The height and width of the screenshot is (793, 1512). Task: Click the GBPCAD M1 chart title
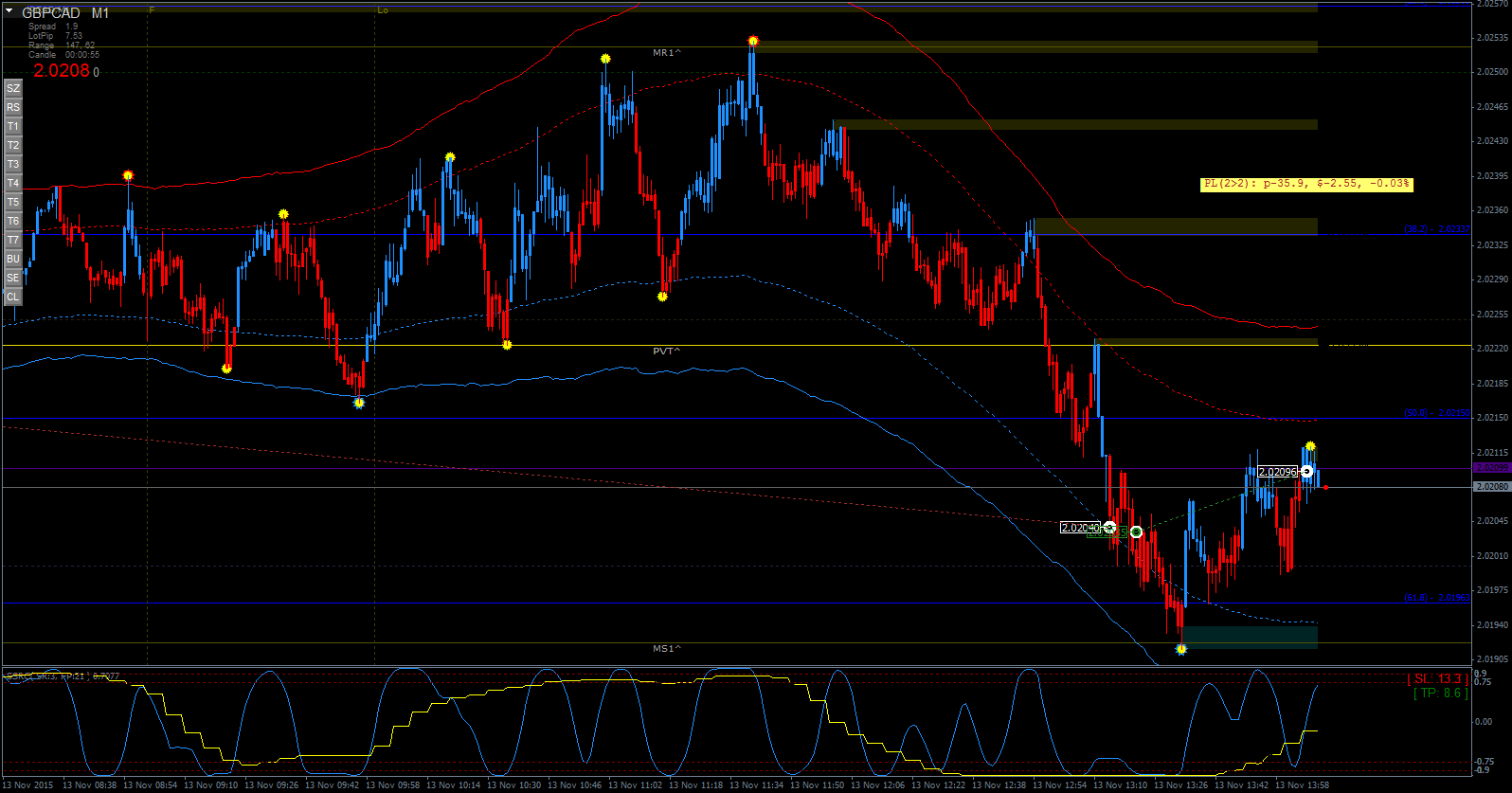click(x=65, y=13)
